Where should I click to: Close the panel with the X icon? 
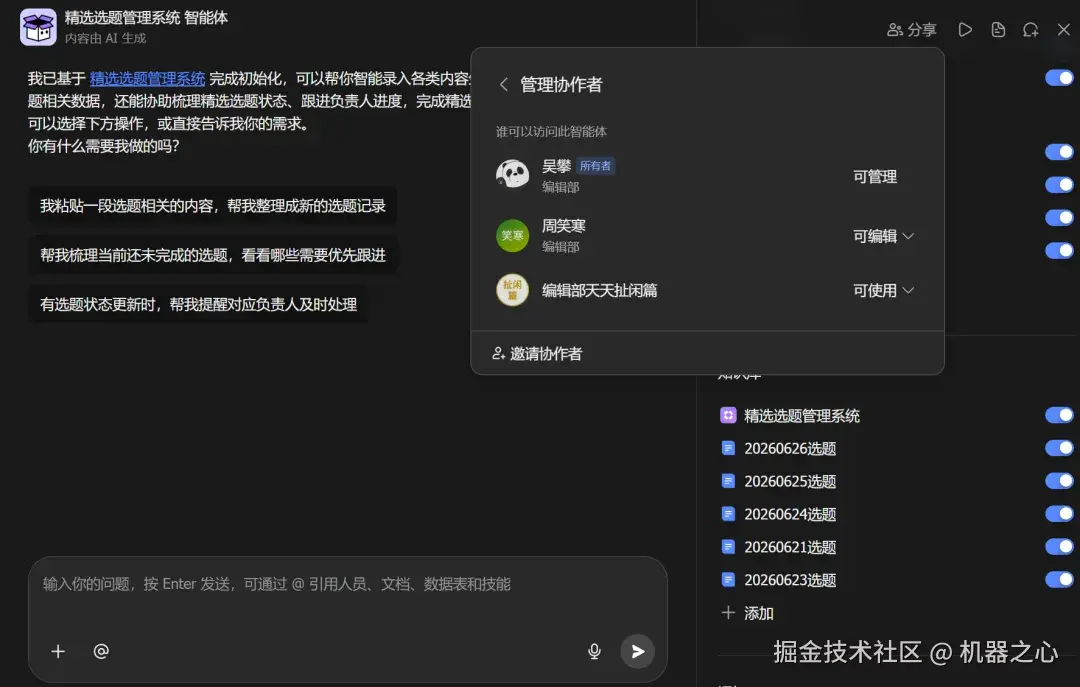pyautogui.click(x=1063, y=30)
